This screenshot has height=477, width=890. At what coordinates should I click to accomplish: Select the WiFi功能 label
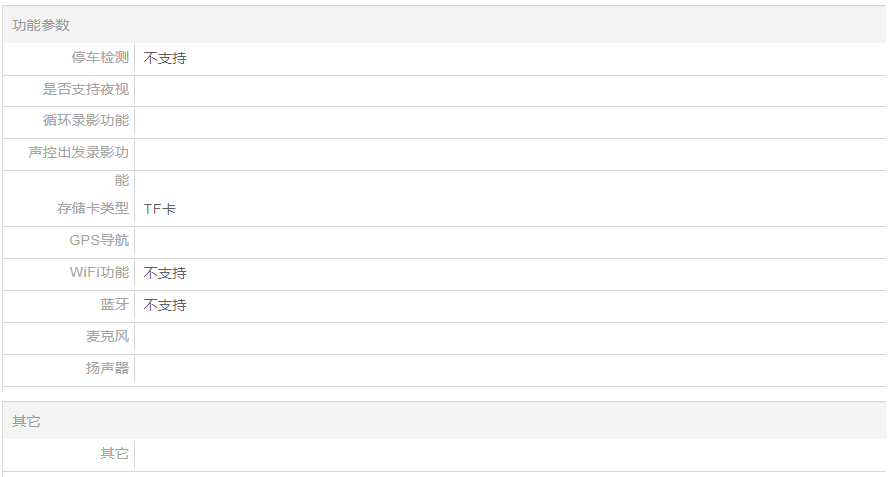coord(99,273)
